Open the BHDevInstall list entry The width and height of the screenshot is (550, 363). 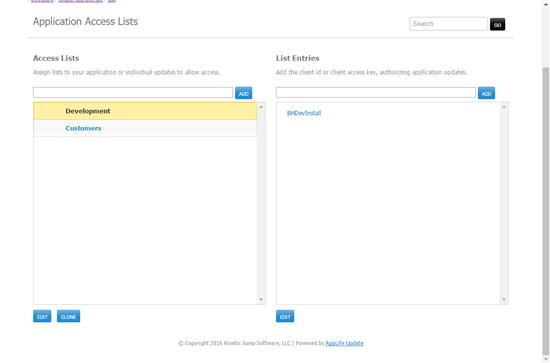(x=304, y=113)
